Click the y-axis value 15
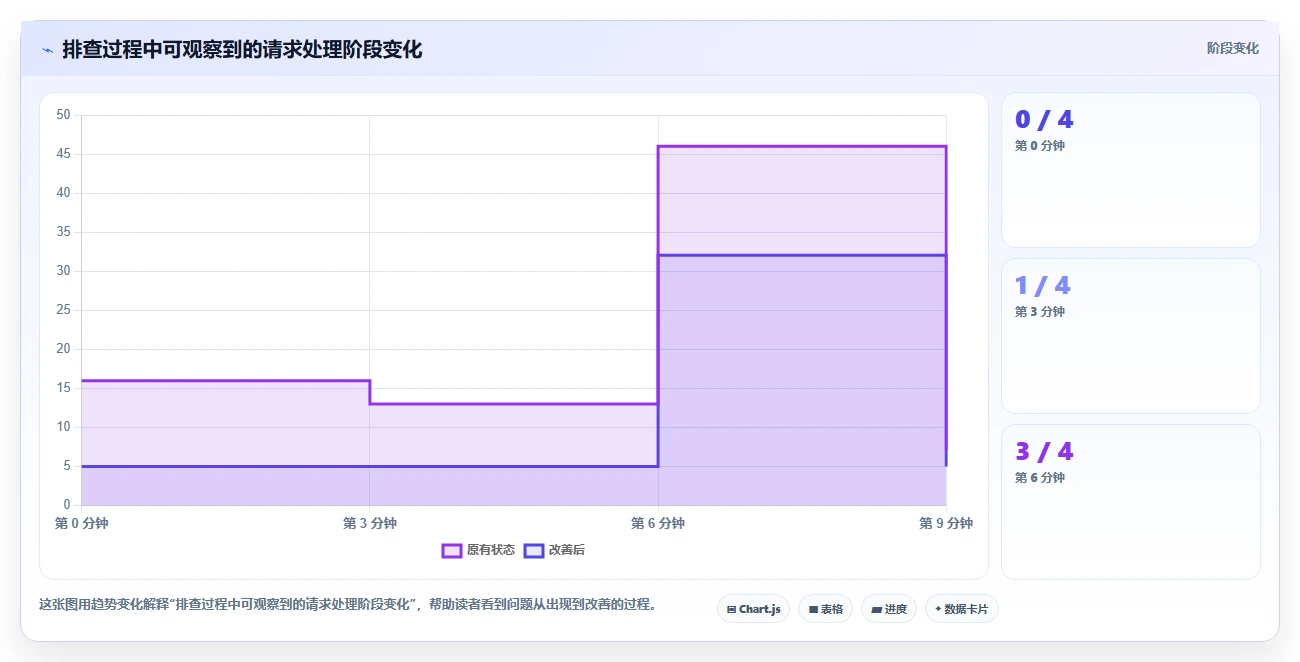This screenshot has height=662, width=1300. (63, 388)
